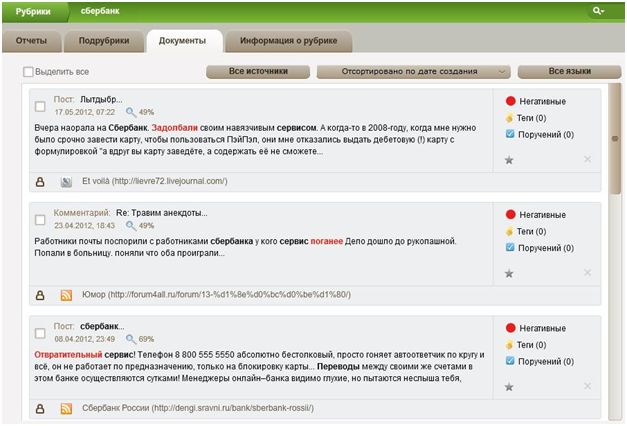The height and width of the screenshot is (426, 627).
Task: Click tags icon in Травим анекдоты comment
Action: tap(509, 231)
